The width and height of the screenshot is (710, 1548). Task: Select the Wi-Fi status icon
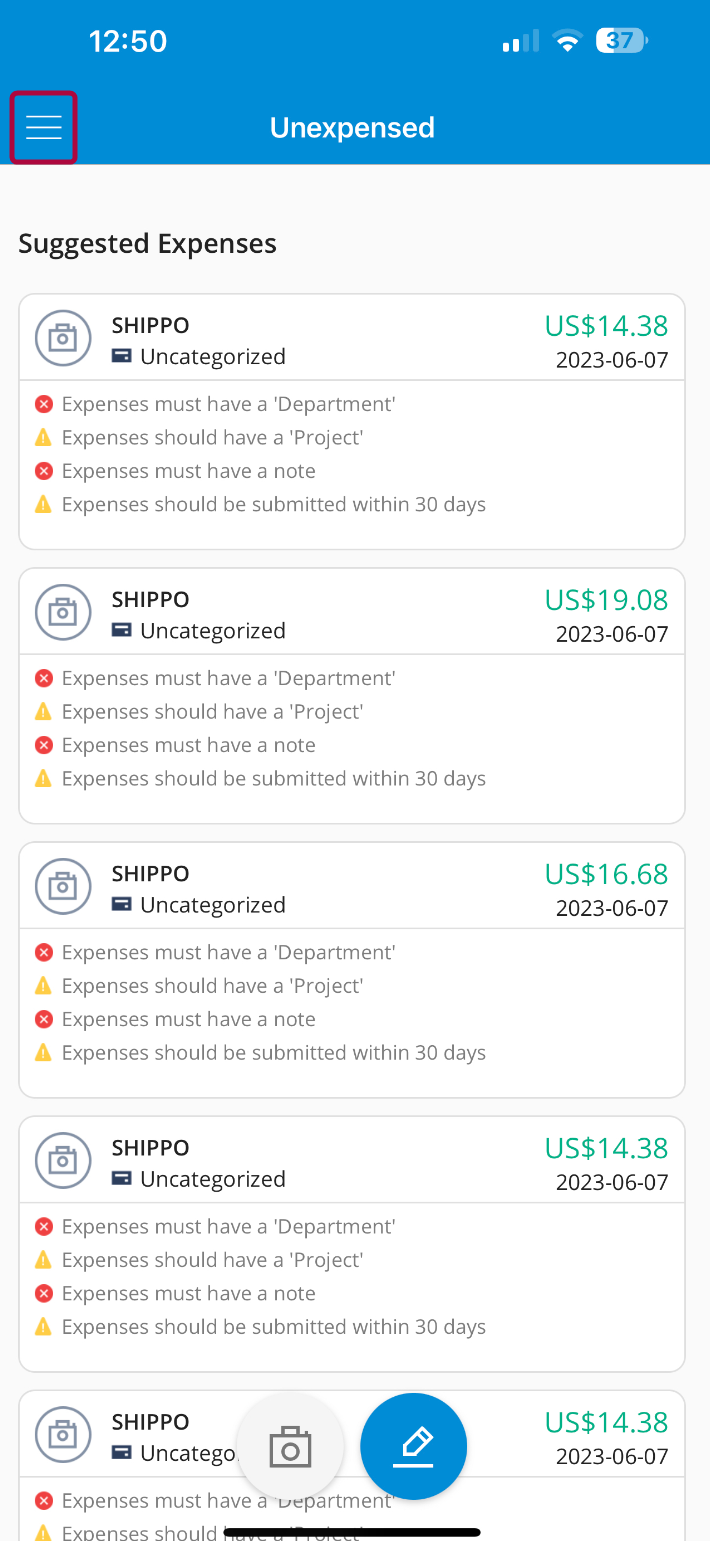[x=567, y=41]
